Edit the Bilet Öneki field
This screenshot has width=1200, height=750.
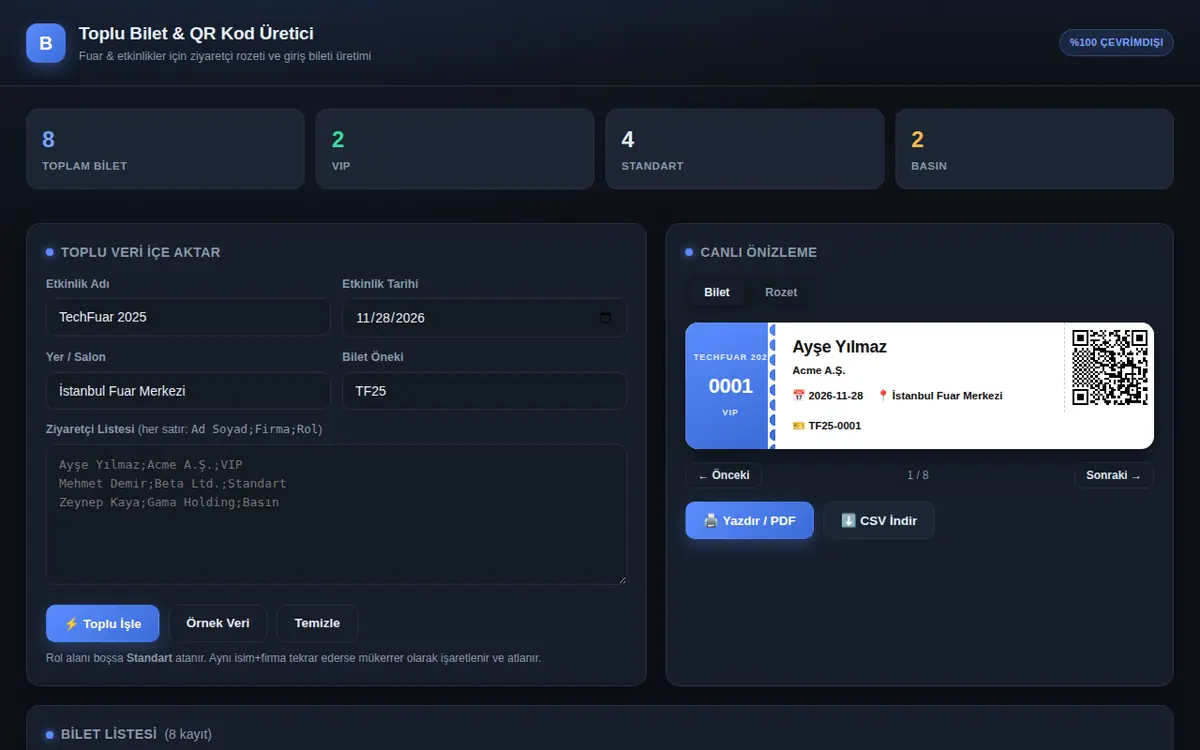tap(484, 391)
